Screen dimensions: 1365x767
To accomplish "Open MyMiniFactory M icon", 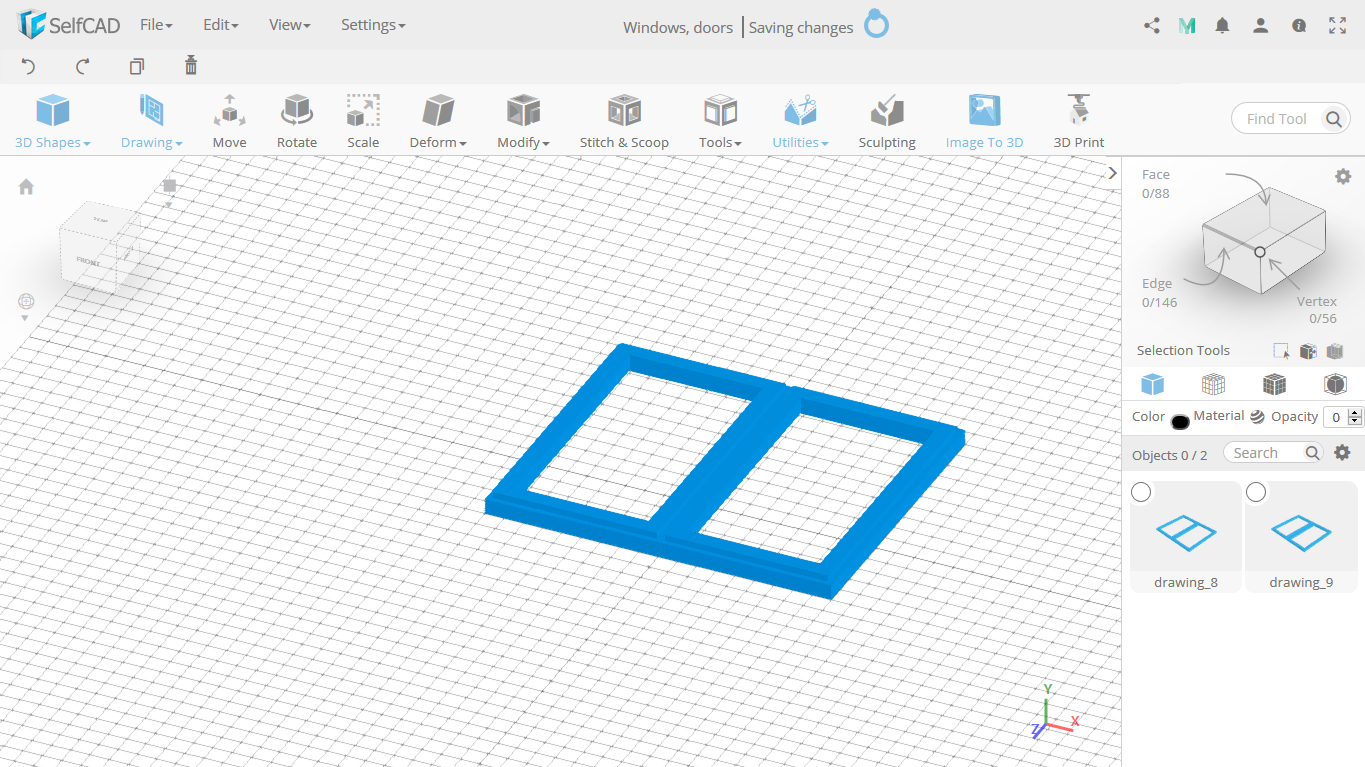I will 1187,26.
